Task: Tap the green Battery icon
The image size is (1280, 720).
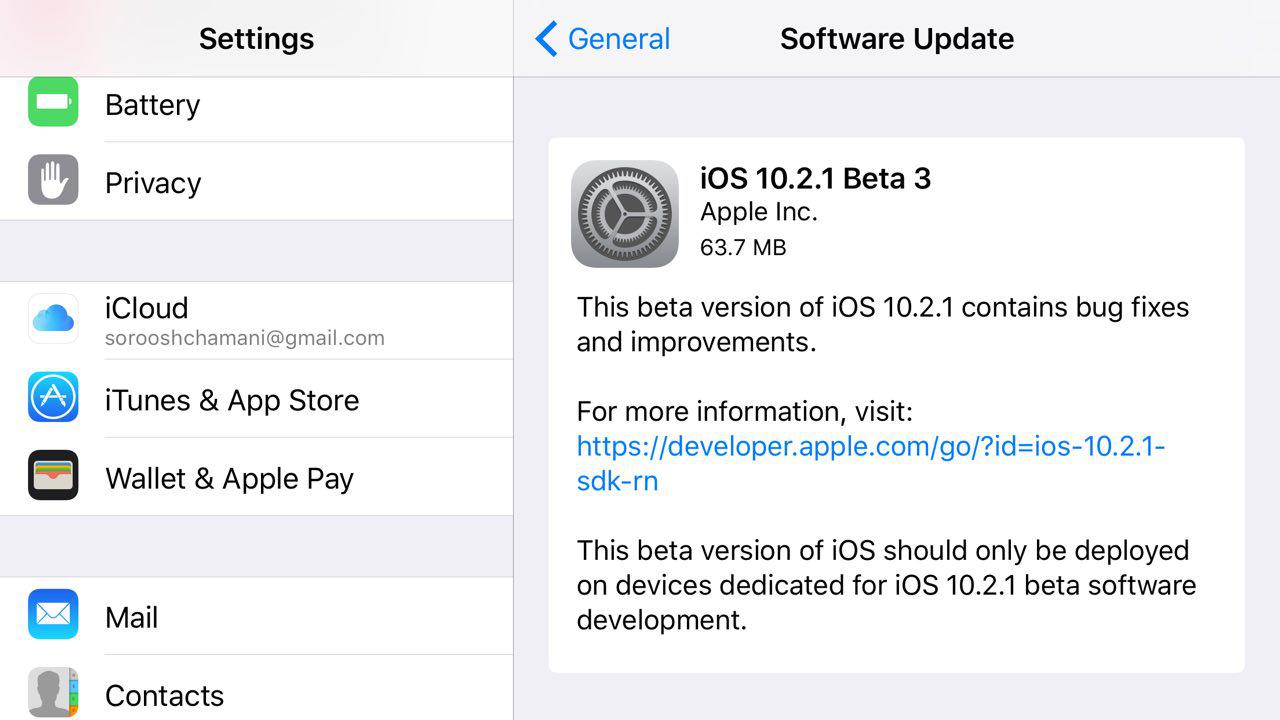Action: (53, 103)
